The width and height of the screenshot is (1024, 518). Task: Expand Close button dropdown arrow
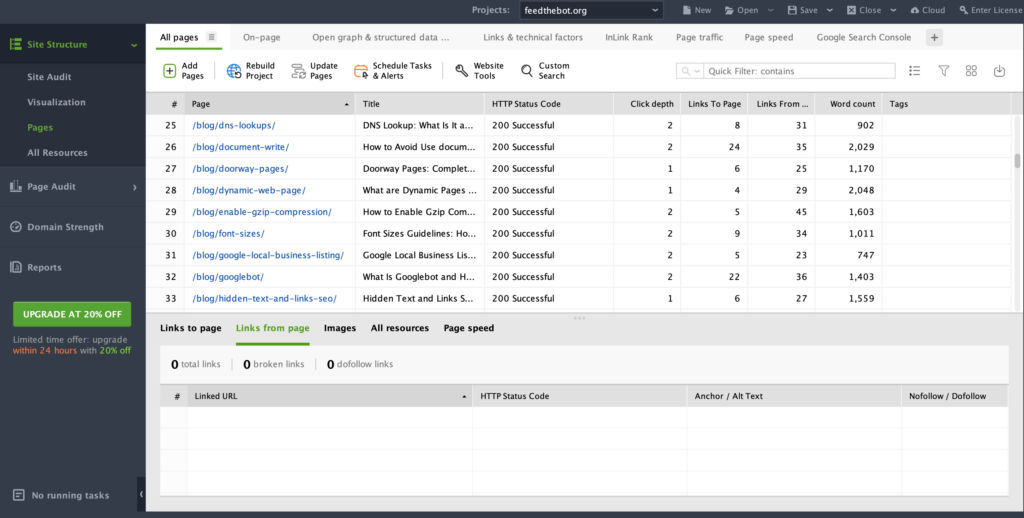tap(893, 10)
